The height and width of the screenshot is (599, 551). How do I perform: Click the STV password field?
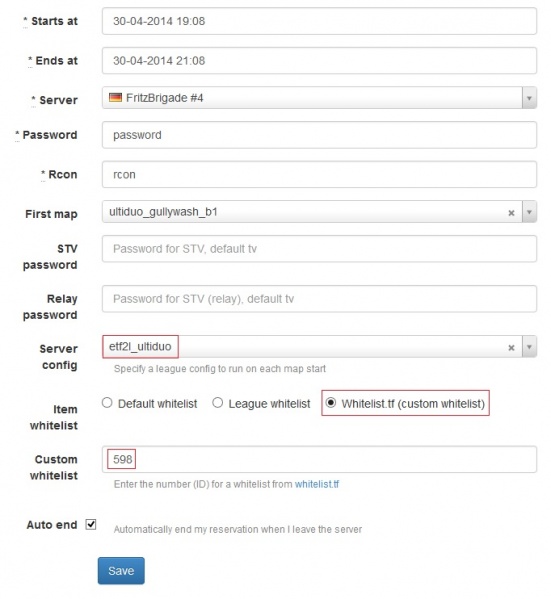[319, 249]
